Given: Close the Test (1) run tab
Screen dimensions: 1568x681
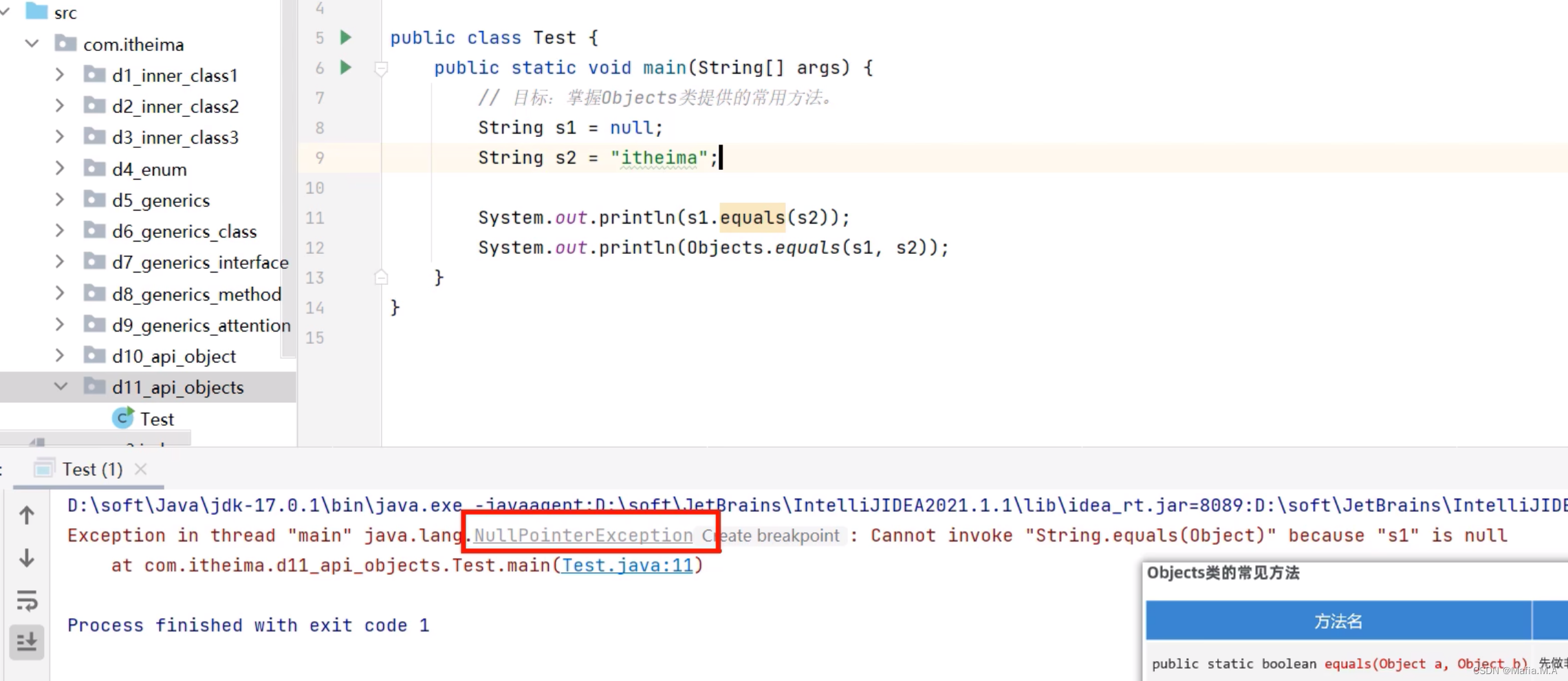Looking at the screenshot, I should click(x=141, y=469).
